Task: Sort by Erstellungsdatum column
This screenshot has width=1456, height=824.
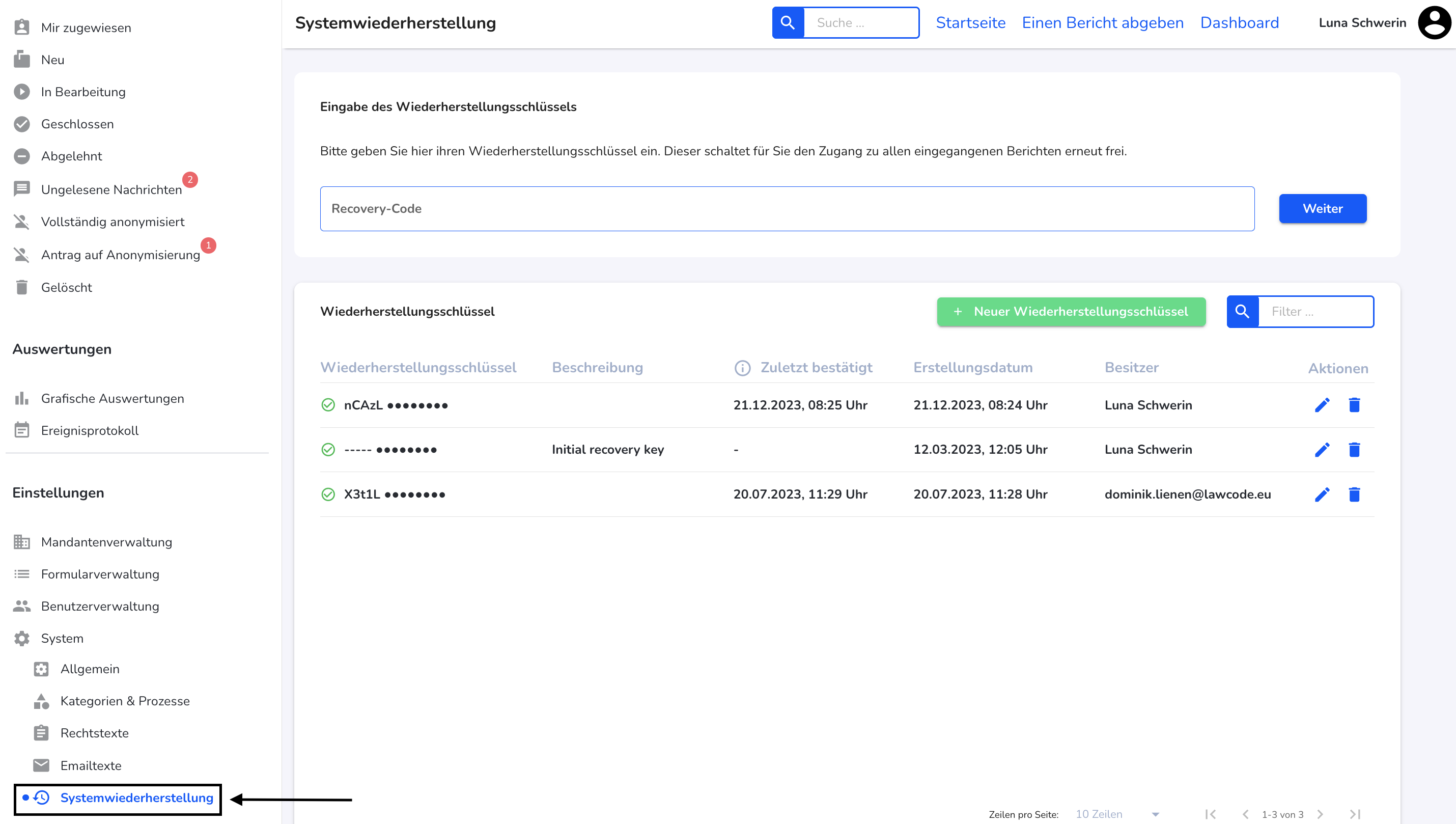Action: (x=973, y=367)
